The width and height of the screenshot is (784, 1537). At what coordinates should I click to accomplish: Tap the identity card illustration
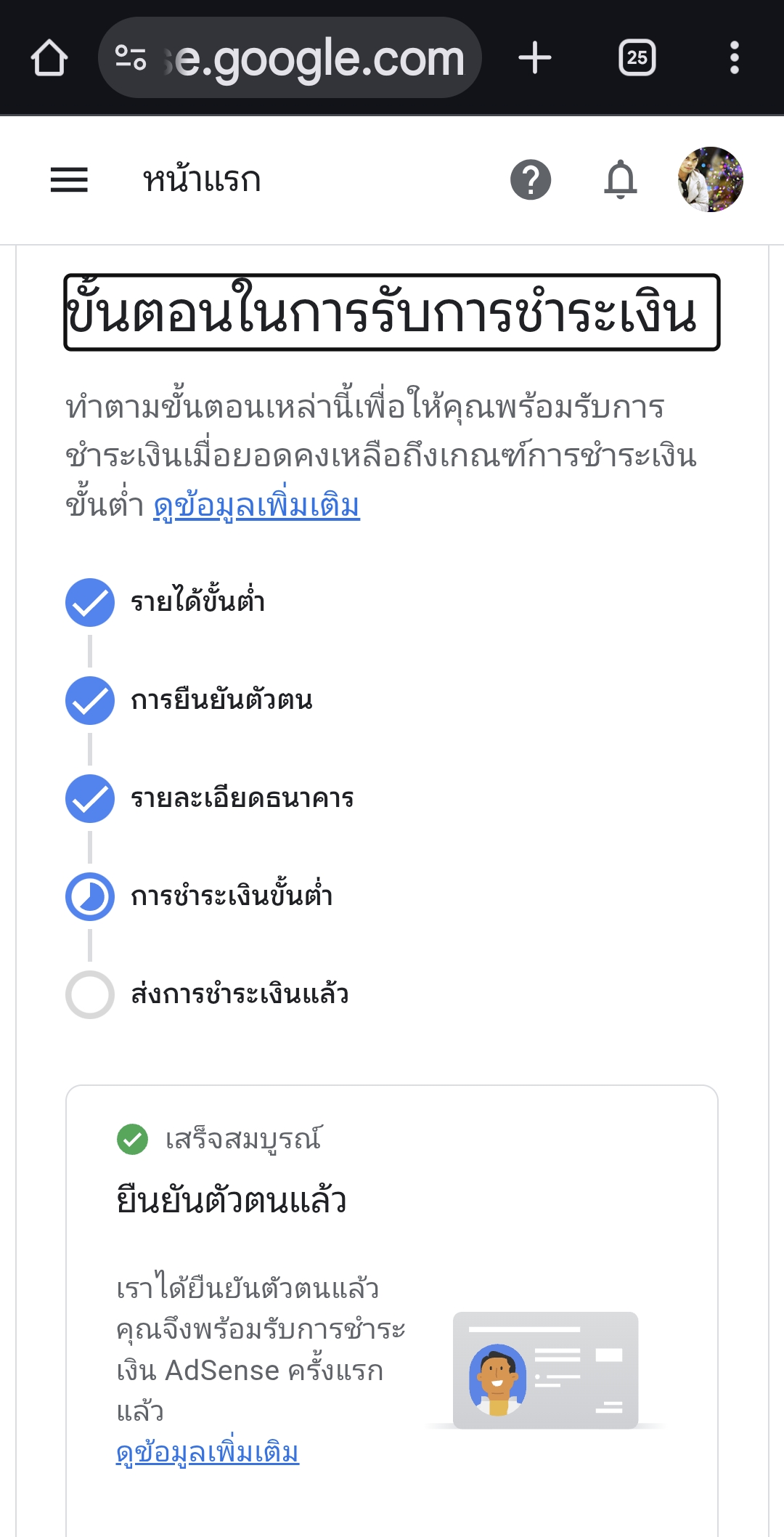(x=545, y=1370)
